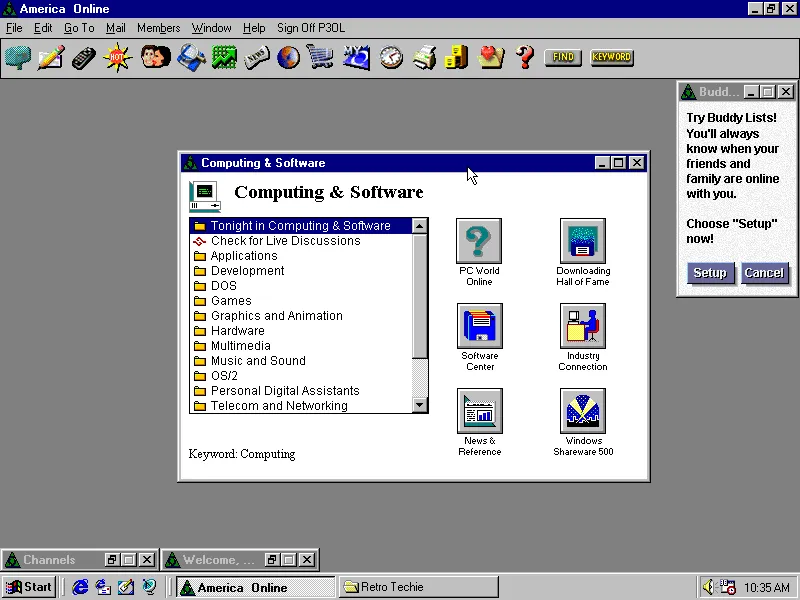Open the Read New Mail icon

(17, 57)
